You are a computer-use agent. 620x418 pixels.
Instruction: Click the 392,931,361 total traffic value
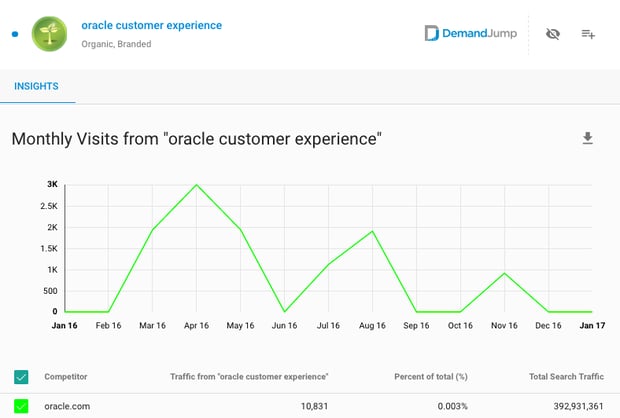click(x=578, y=406)
